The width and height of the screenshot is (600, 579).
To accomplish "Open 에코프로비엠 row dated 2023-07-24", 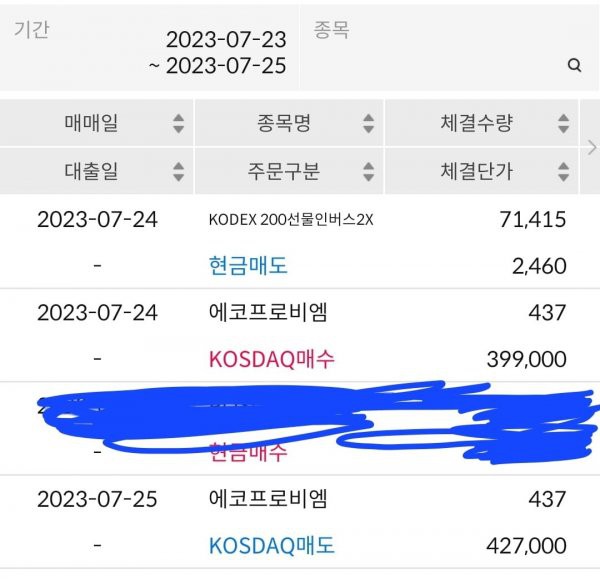I will pos(300,336).
